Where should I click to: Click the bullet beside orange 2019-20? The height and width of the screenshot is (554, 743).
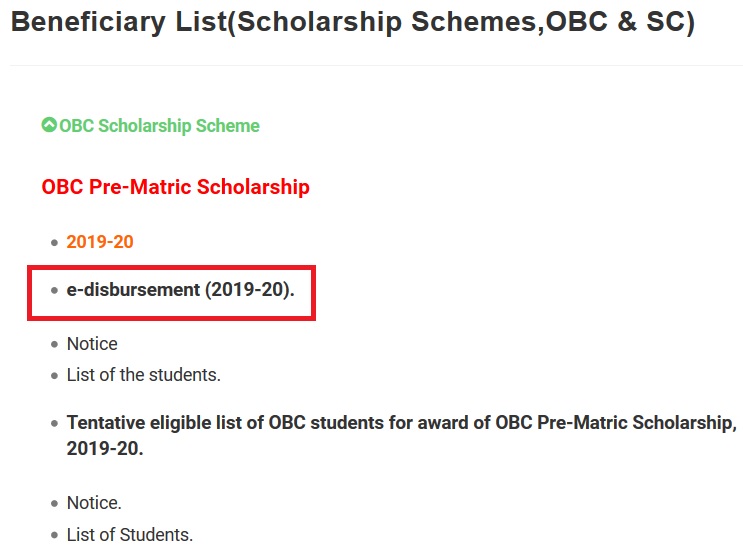54,243
